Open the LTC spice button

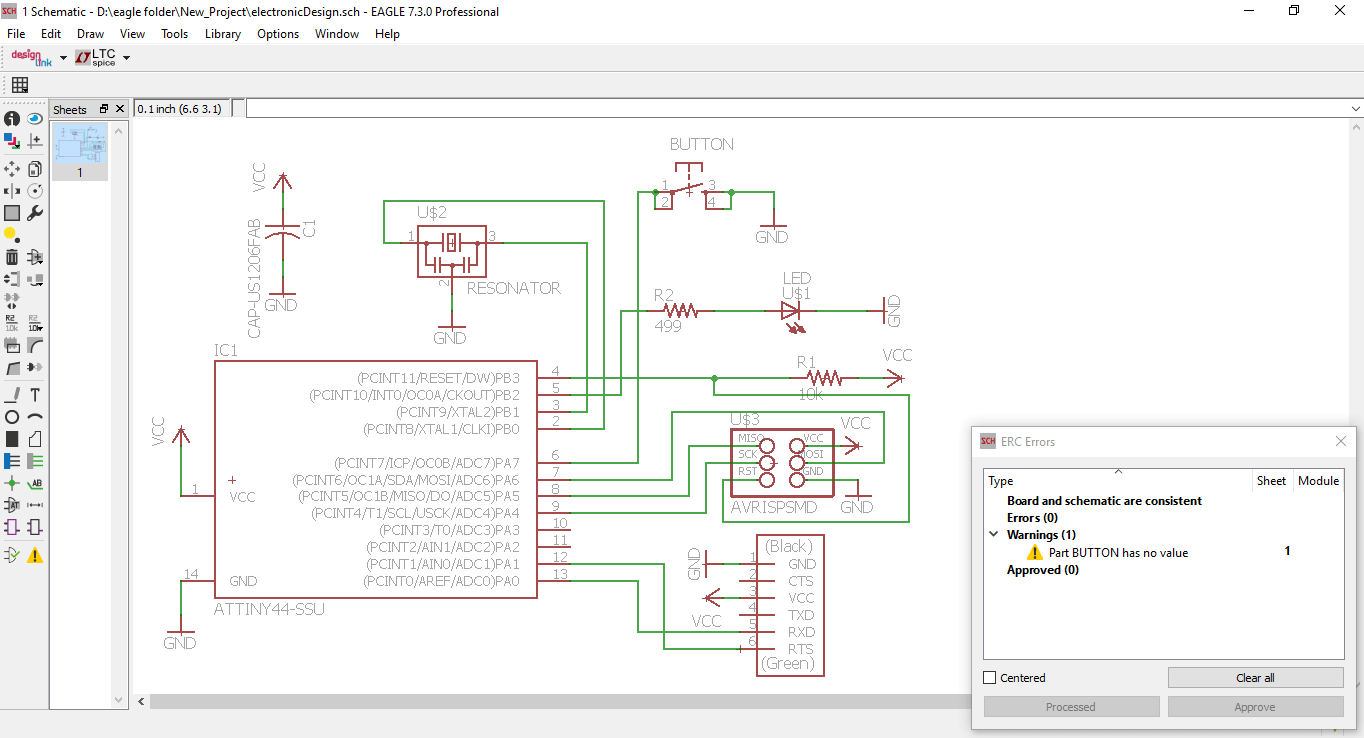click(98, 58)
